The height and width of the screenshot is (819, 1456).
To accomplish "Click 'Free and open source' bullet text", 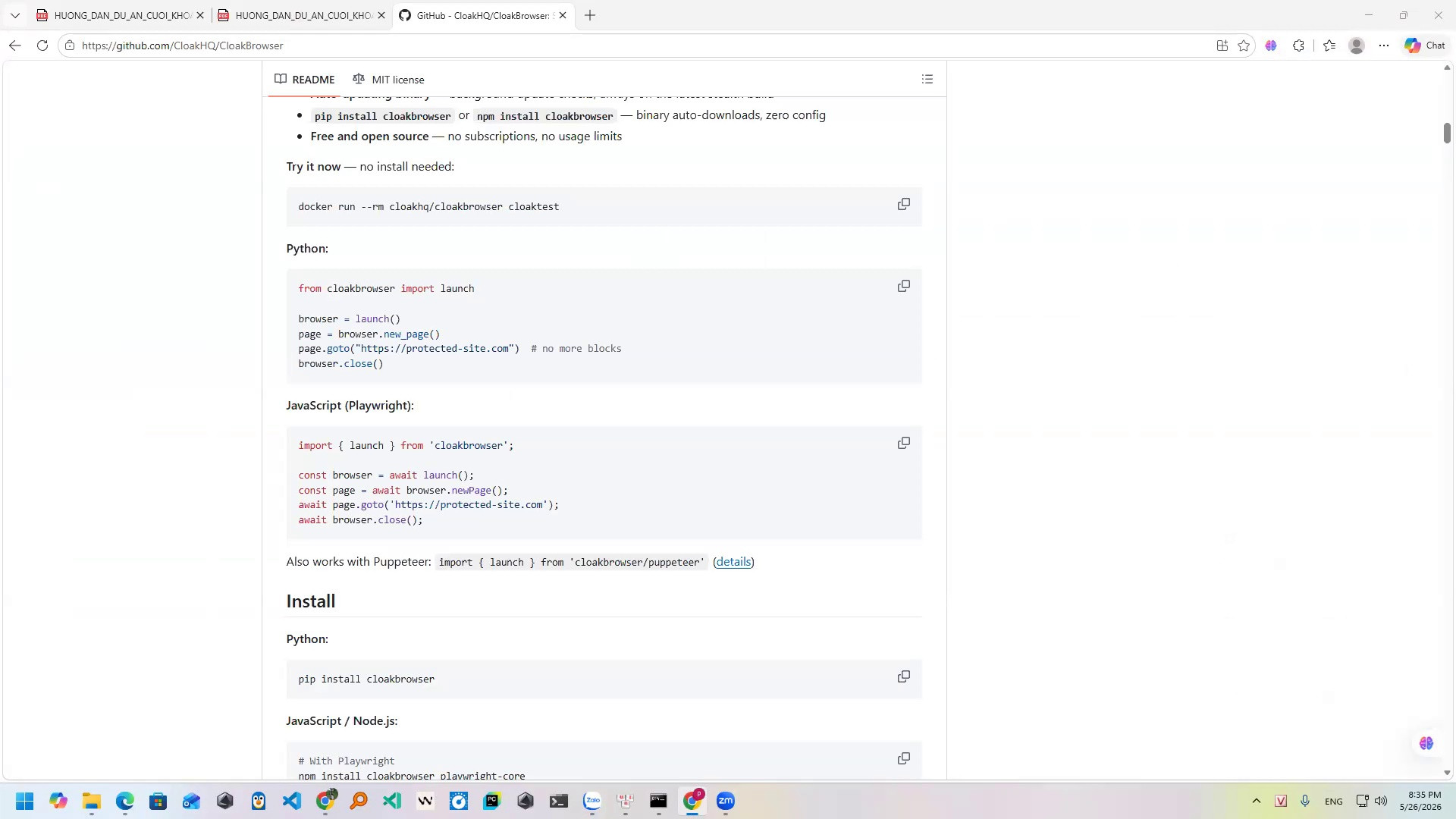I will [x=369, y=136].
